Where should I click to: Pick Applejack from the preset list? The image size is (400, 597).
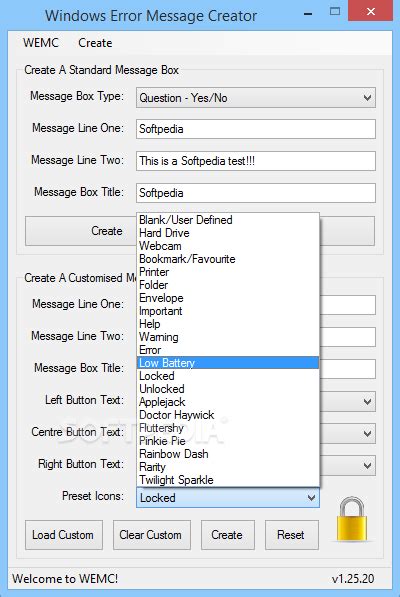pyautogui.click(x=228, y=402)
